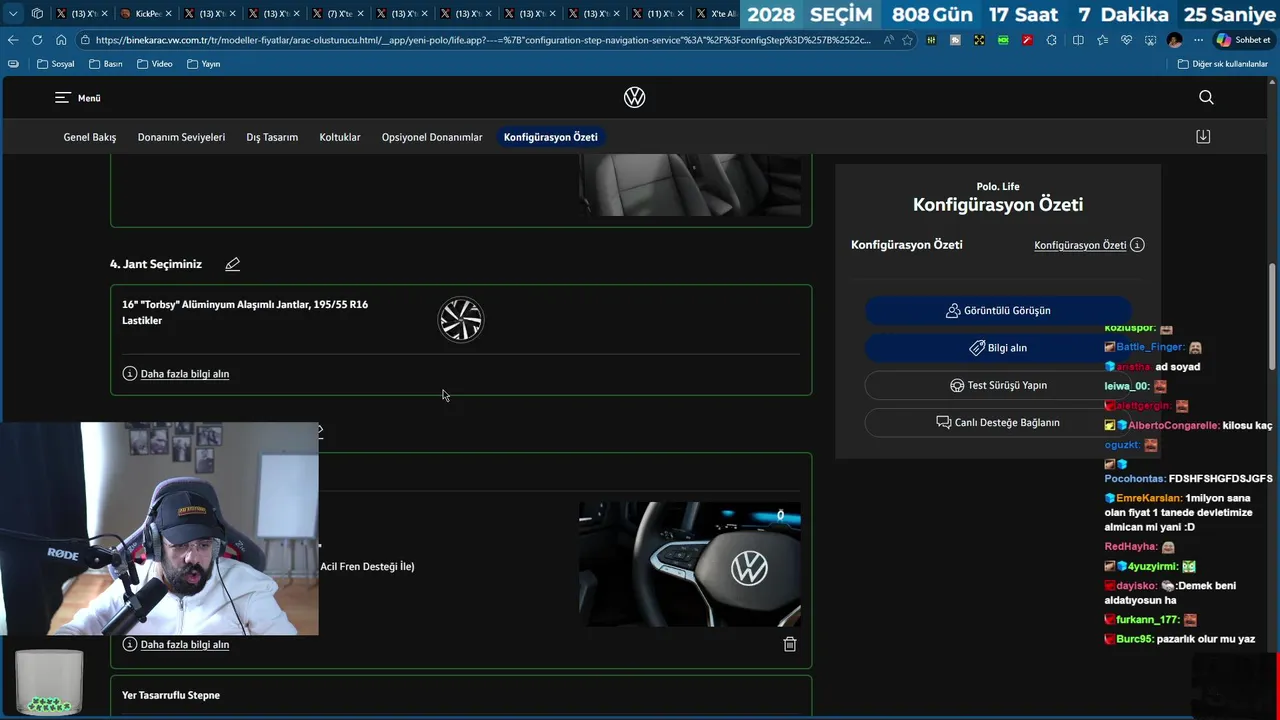Delete the option with trash icon
This screenshot has width=1280, height=720.
790,644
